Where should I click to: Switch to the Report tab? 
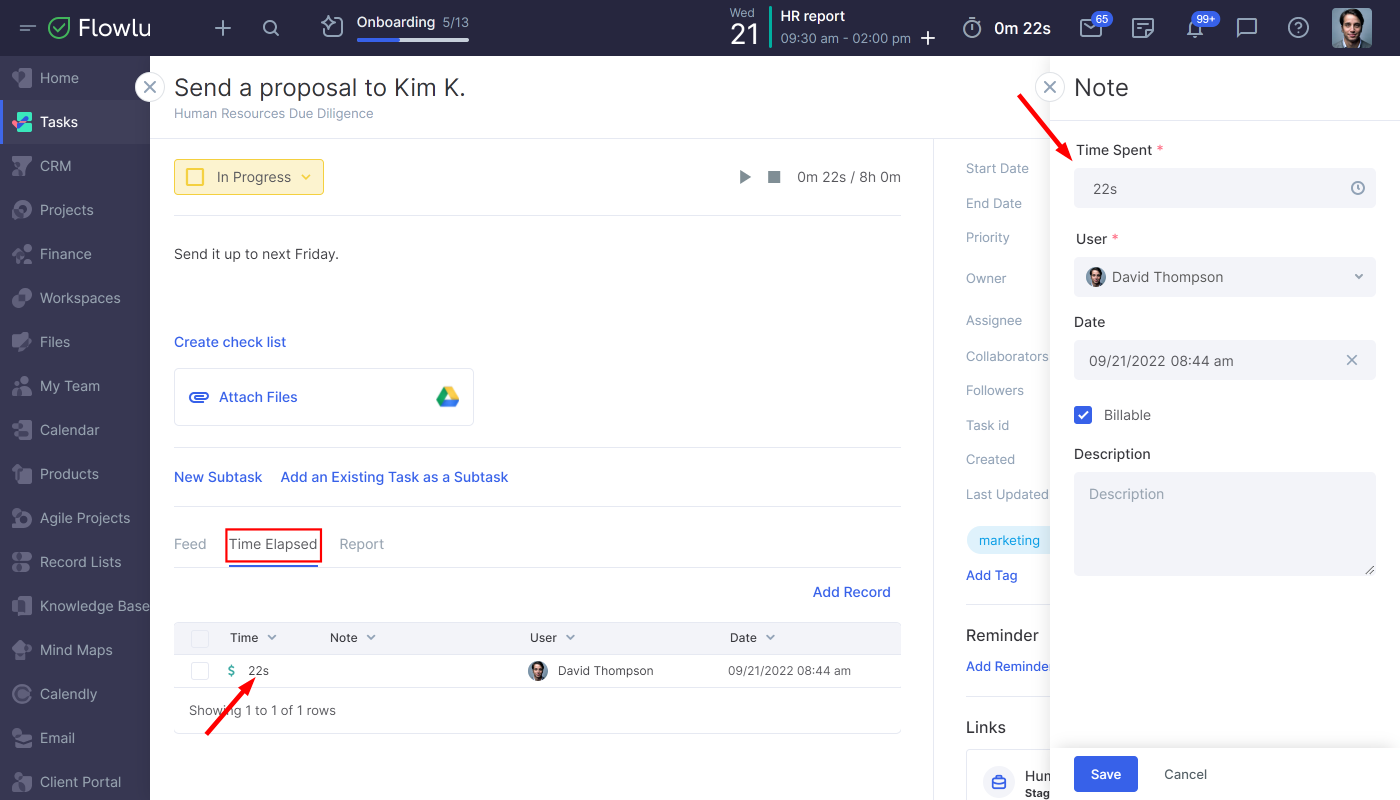(362, 544)
